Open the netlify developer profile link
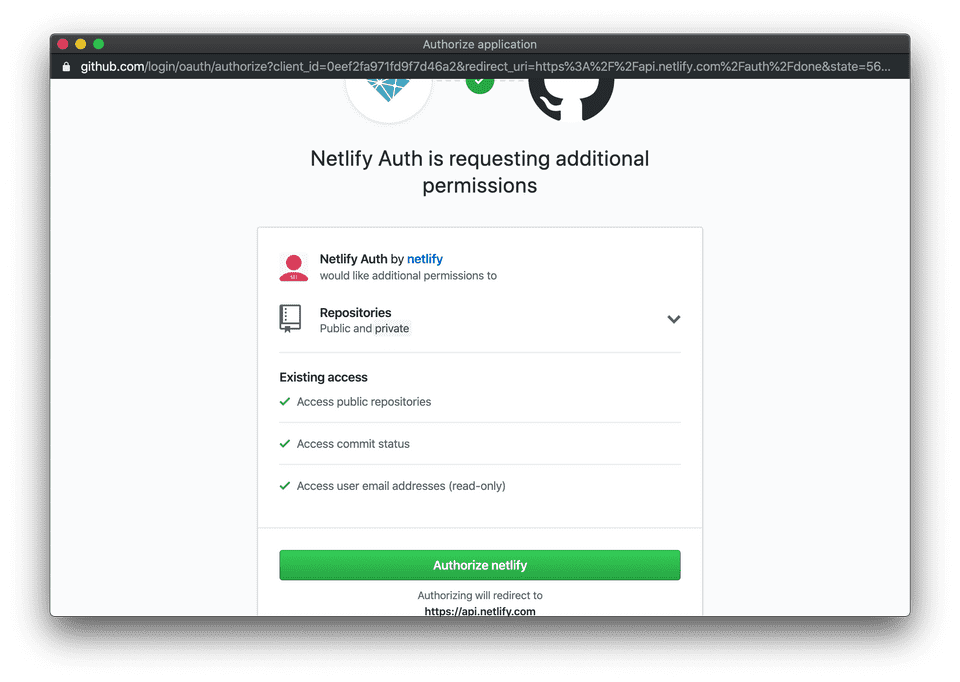The width and height of the screenshot is (960, 682). [425, 258]
